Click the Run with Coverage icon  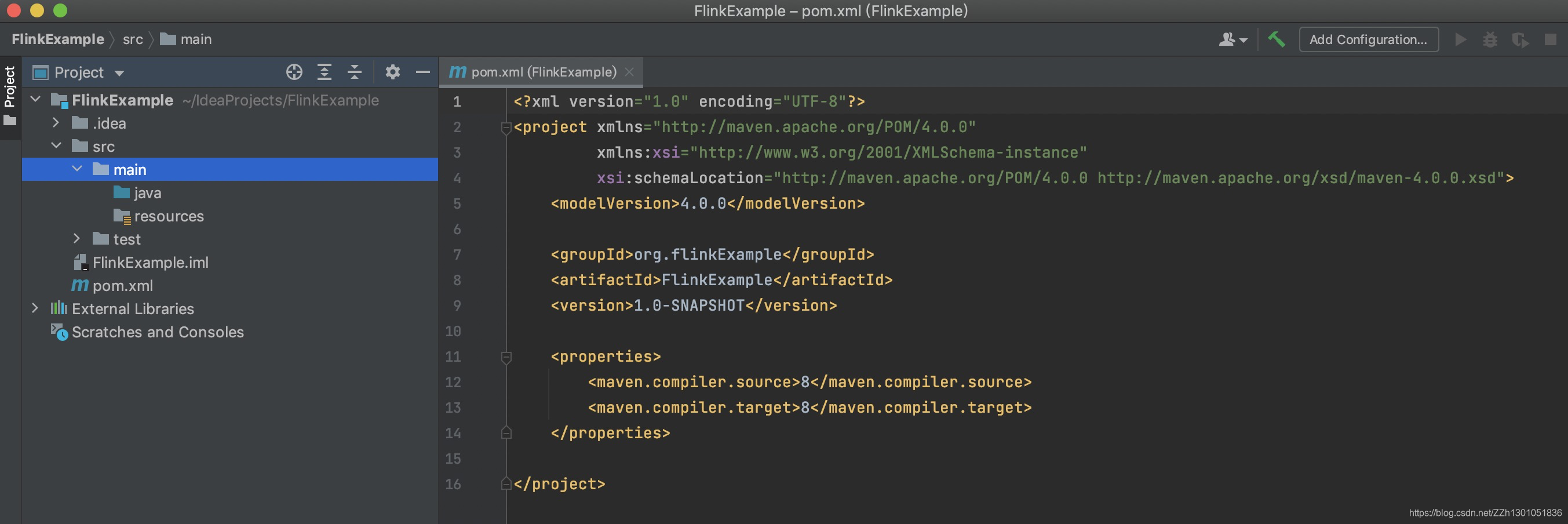point(1520,39)
